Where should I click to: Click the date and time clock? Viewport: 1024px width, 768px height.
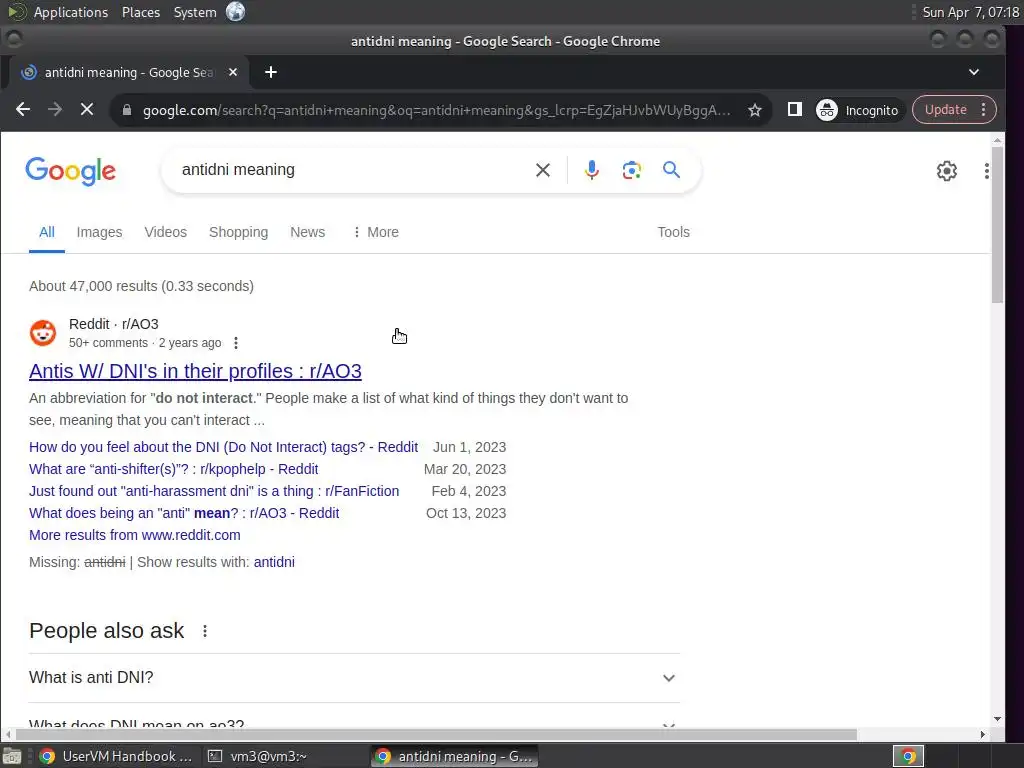pos(970,12)
